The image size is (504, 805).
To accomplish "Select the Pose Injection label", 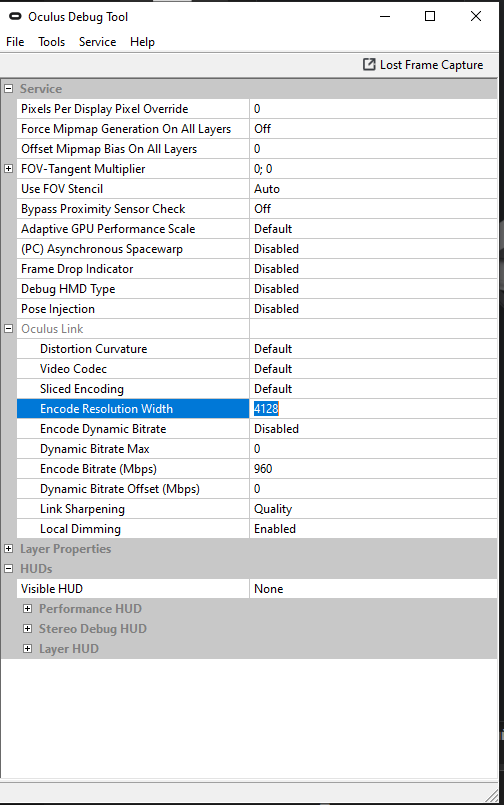I will (x=58, y=309).
